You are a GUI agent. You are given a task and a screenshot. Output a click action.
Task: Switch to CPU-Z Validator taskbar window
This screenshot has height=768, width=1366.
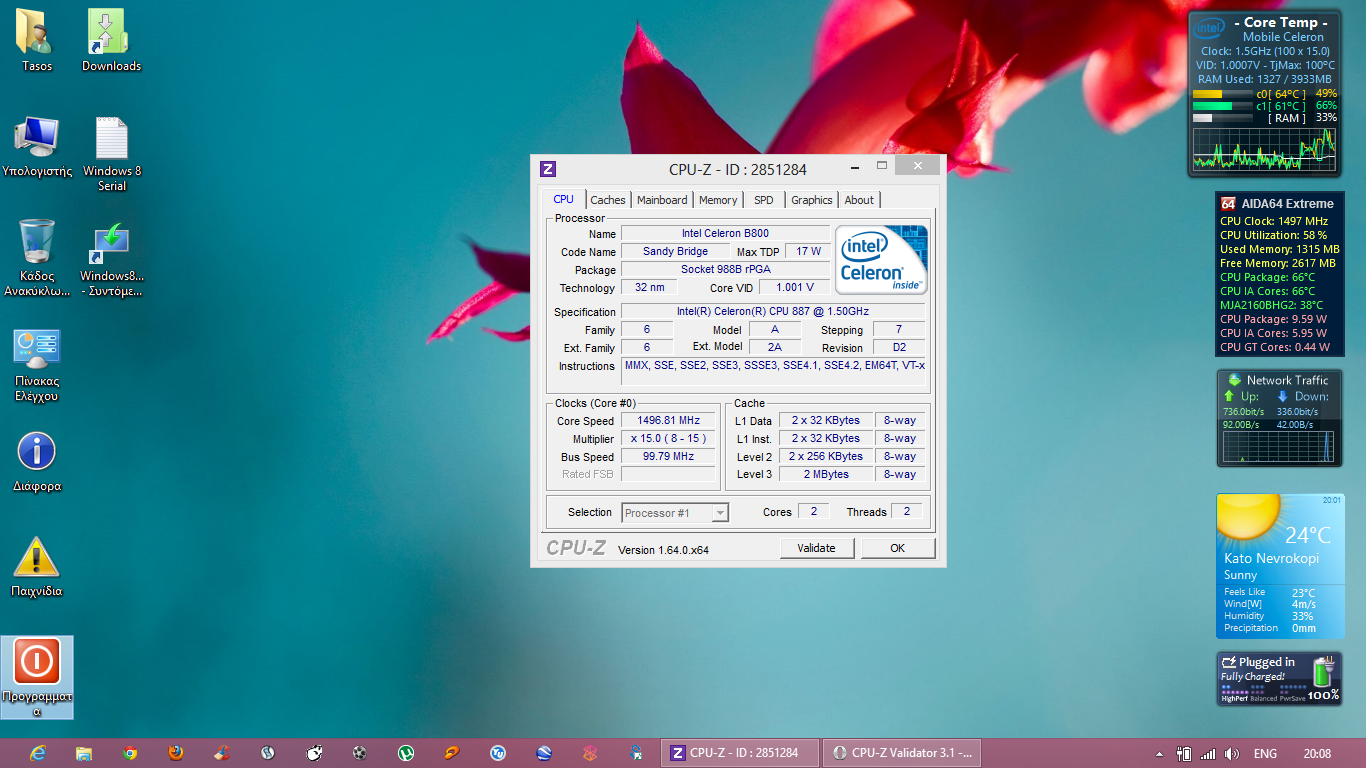tap(901, 753)
